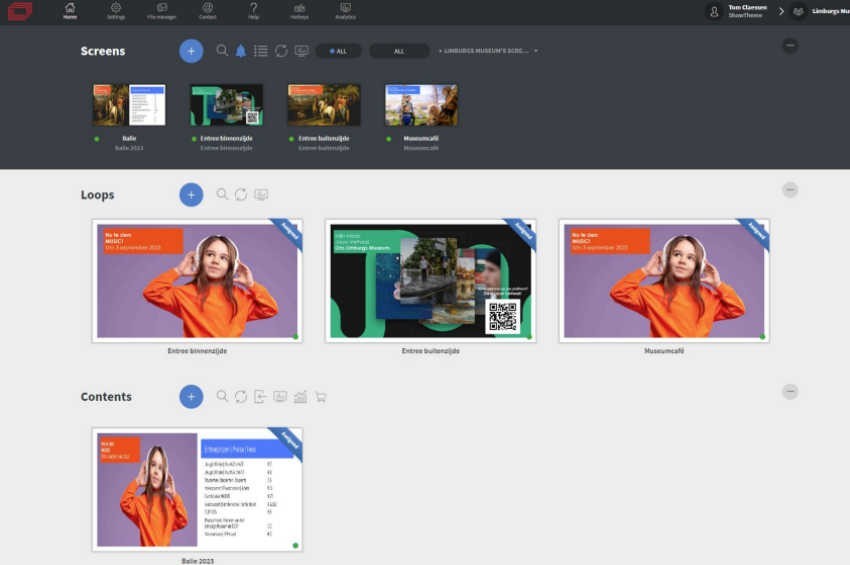Screen dimensions: 850x565
Task: Click the blue bell notifications icon
Action: [241, 51]
